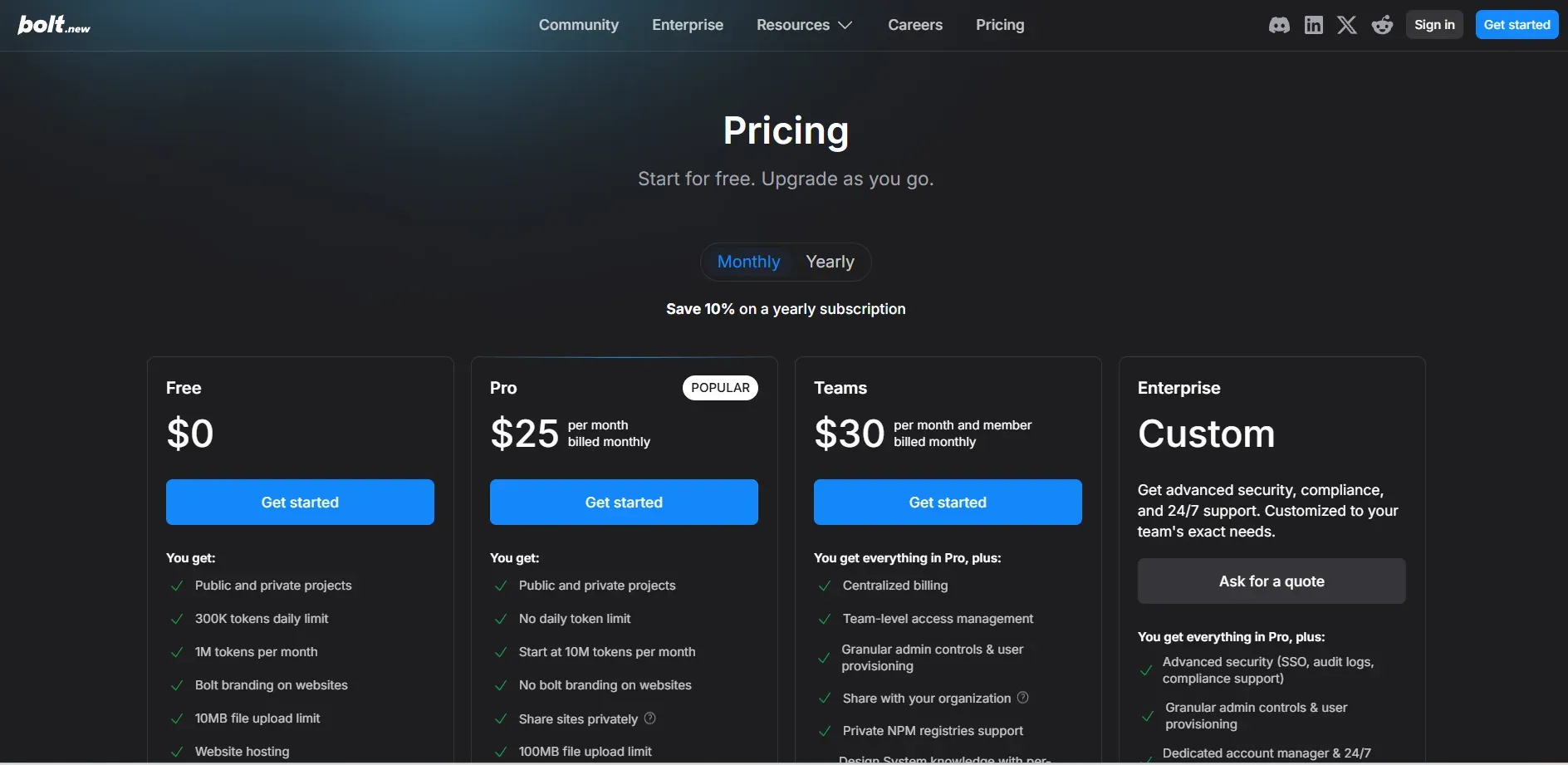The height and width of the screenshot is (765, 1568).
Task: Open the tooltip beside Share with your organization
Action: tap(1022, 698)
